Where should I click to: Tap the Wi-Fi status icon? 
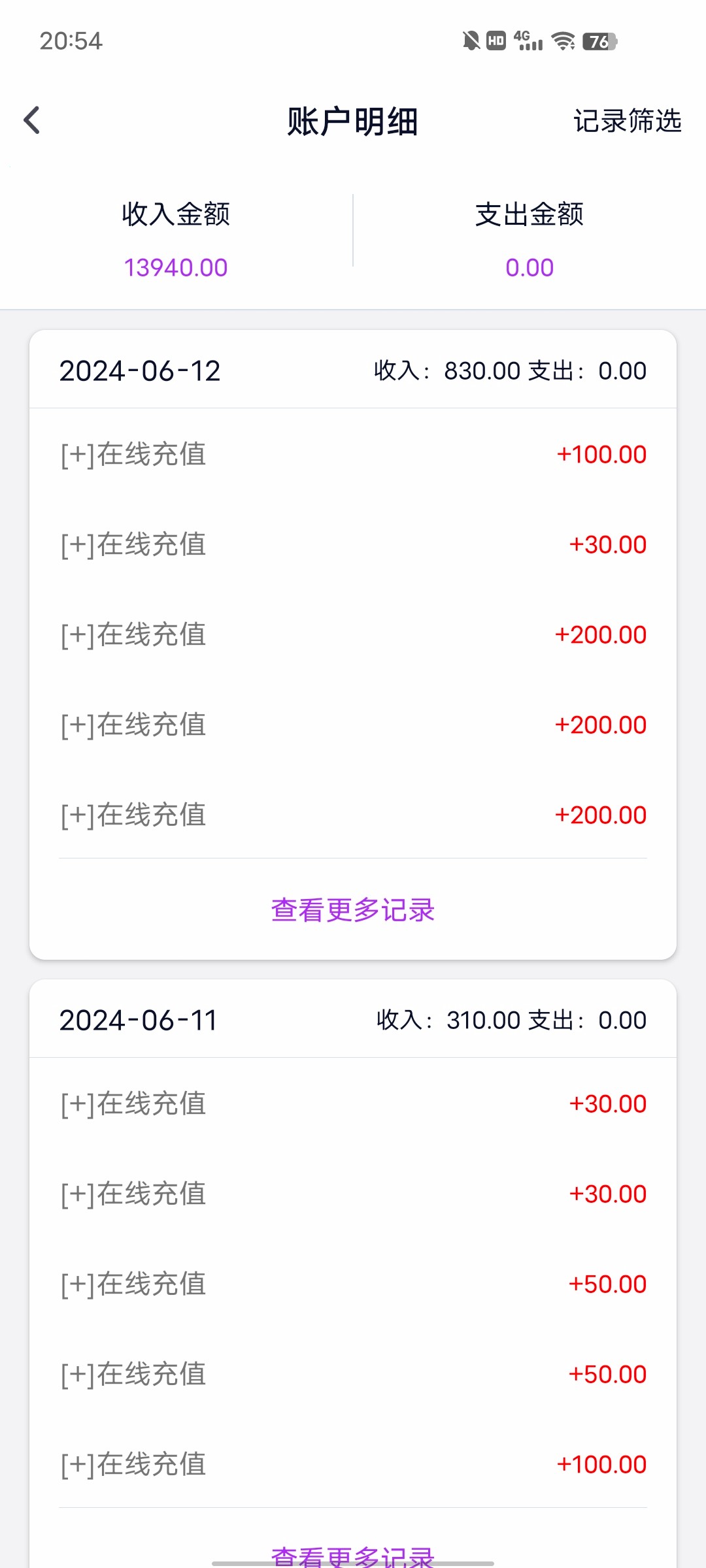pos(563,41)
